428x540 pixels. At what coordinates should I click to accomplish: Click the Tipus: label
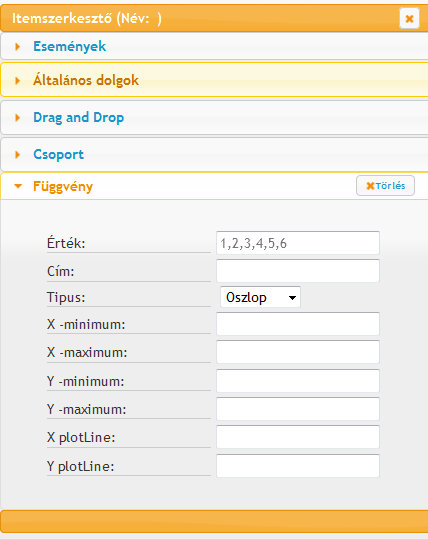pyautogui.click(x=66, y=297)
